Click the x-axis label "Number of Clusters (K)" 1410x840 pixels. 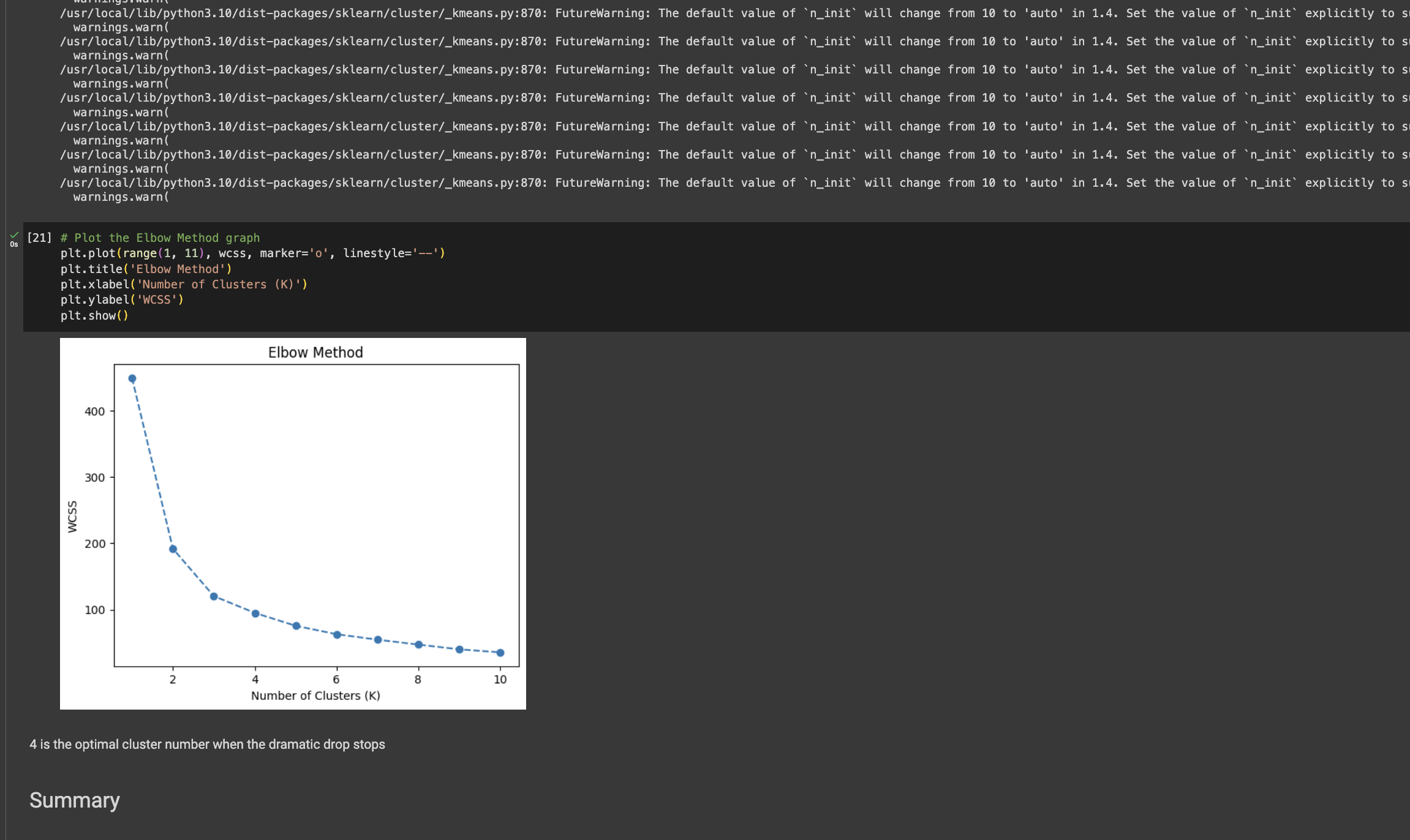(315, 696)
